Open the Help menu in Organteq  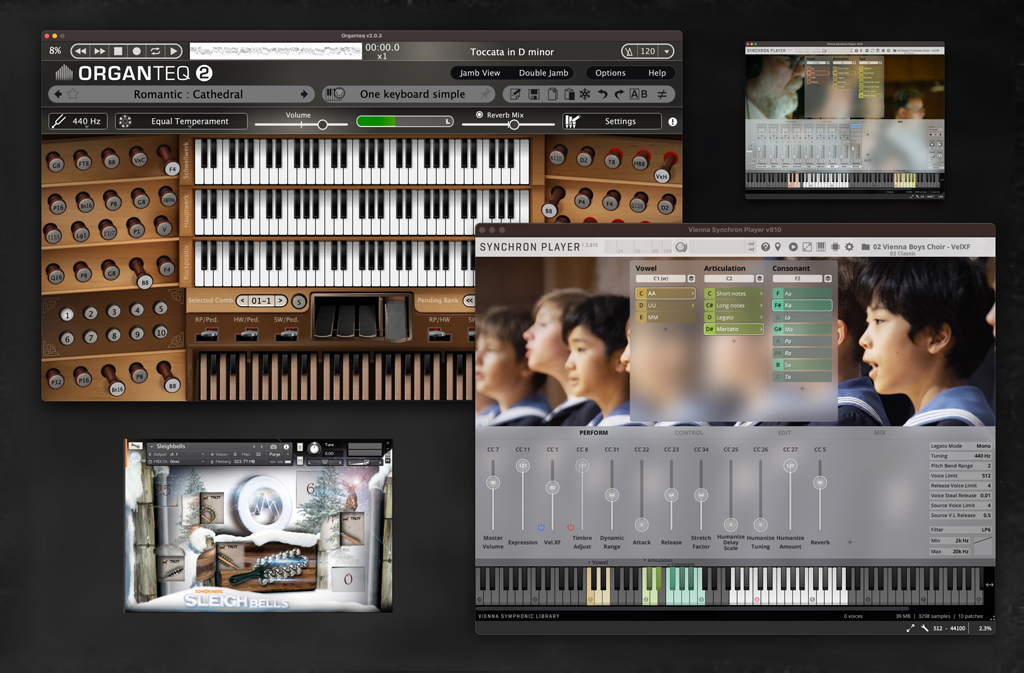pyautogui.click(x=657, y=73)
